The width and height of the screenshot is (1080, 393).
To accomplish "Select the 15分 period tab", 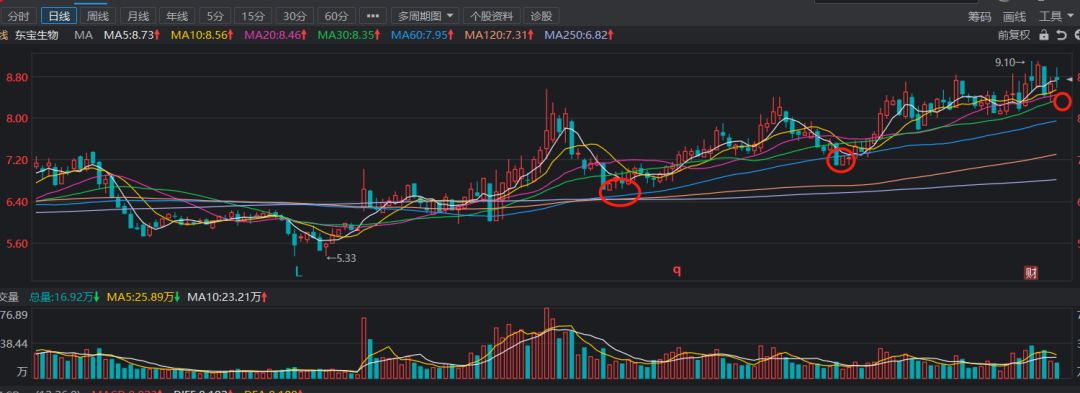I will click(253, 16).
